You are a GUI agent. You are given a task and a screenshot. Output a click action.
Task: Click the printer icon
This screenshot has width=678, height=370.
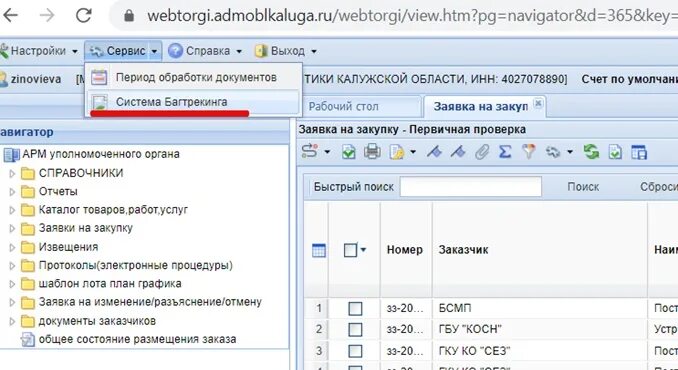tap(372, 152)
